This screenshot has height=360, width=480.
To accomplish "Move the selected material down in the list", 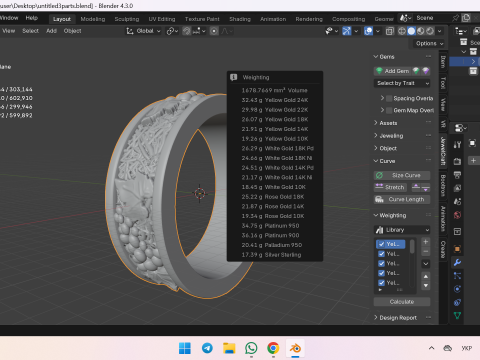I will coord(426,286).
